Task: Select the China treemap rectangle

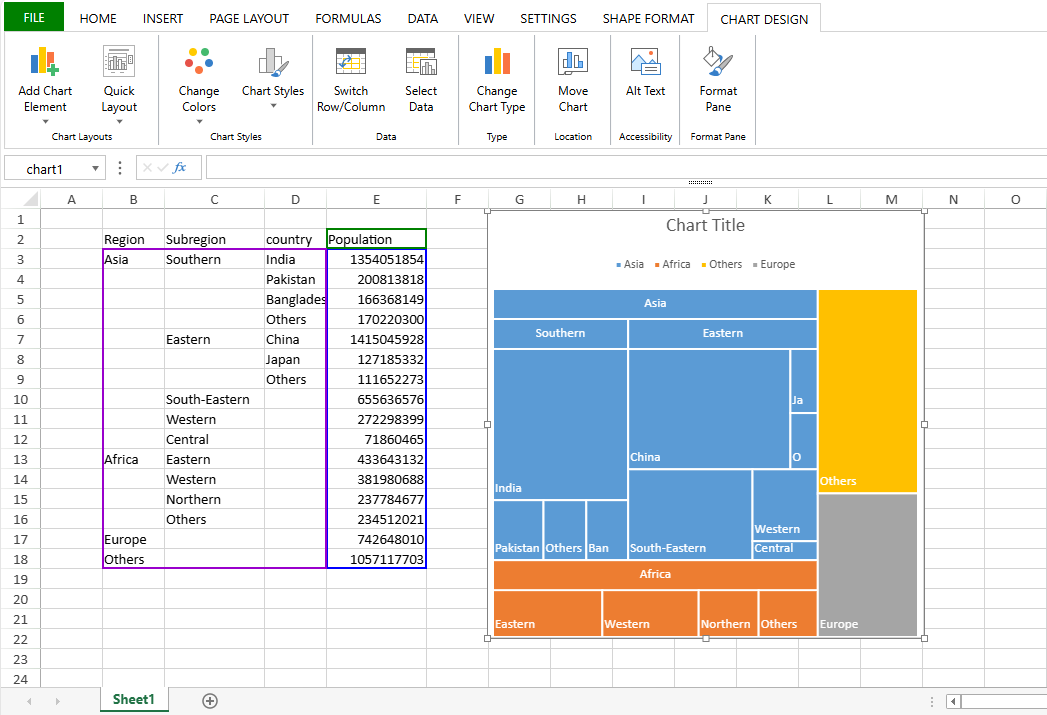Action: (708, 409)
